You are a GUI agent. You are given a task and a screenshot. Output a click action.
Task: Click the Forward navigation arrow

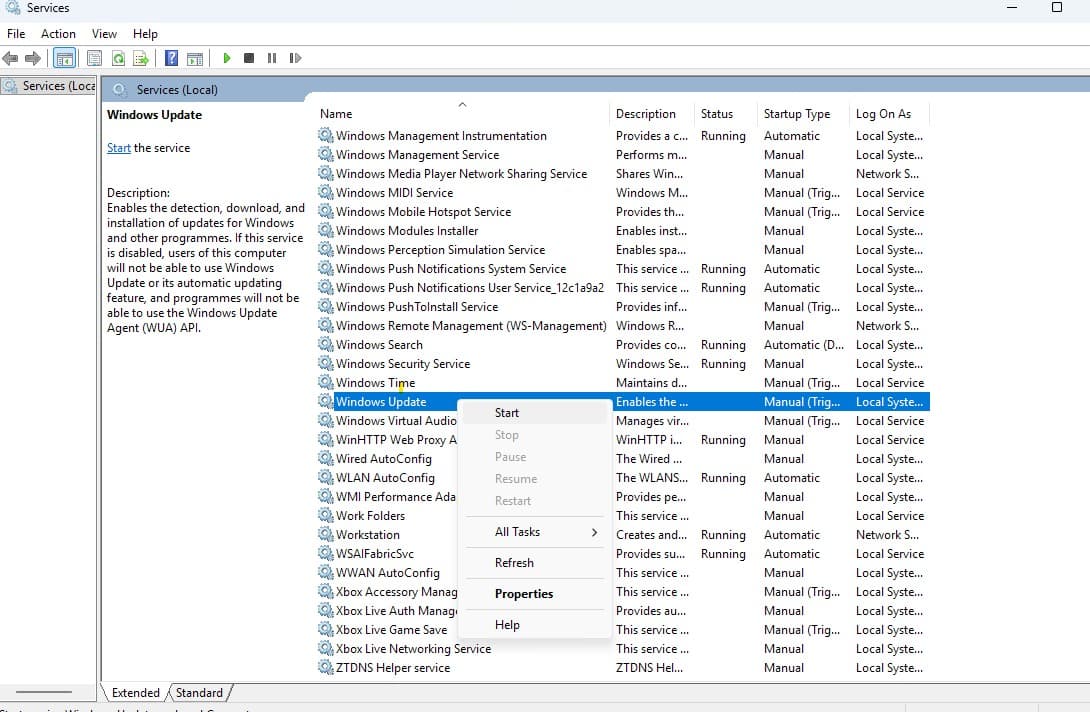click(33, 57)
